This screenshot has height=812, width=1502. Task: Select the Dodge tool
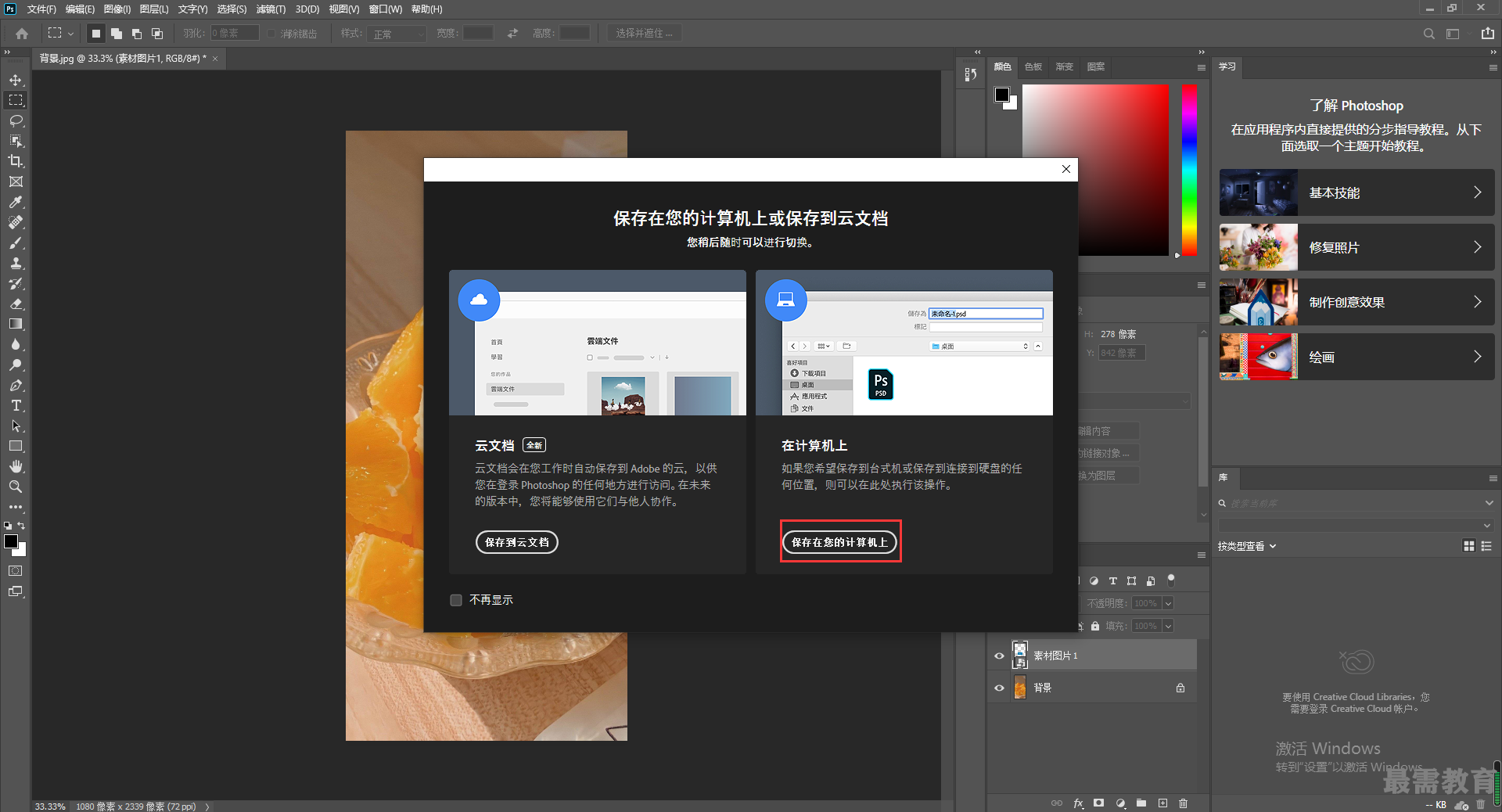click(16, 365)
